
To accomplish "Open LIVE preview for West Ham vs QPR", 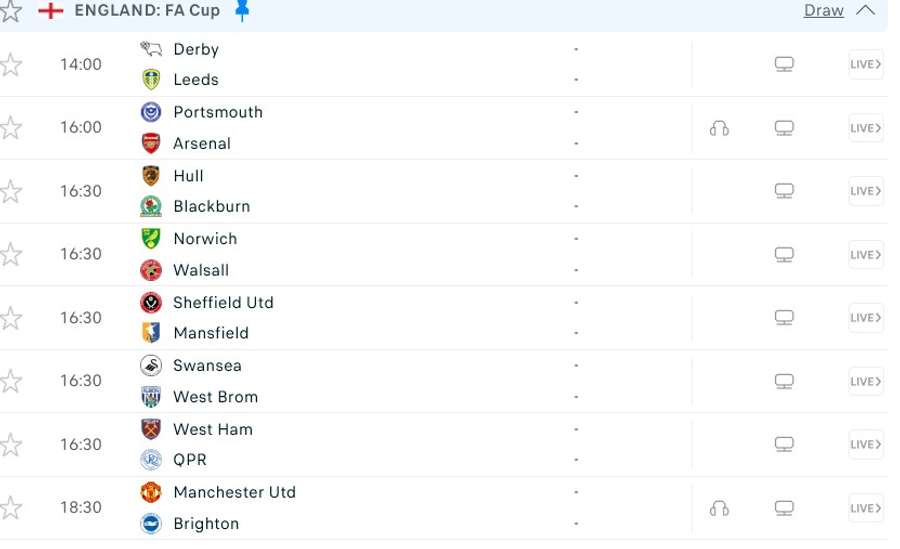I will (x=865, y=444).
